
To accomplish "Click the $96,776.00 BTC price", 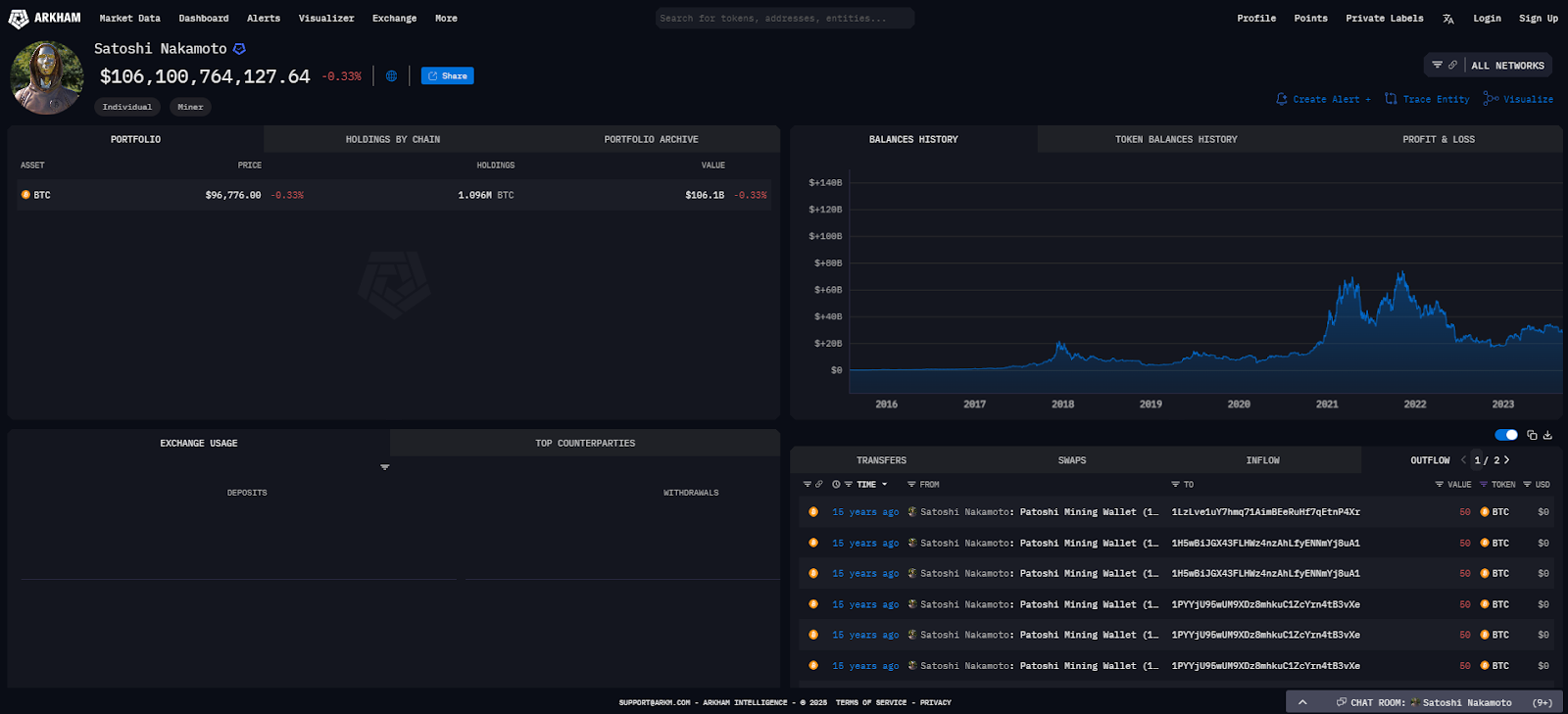I will (x=233, y=195).
